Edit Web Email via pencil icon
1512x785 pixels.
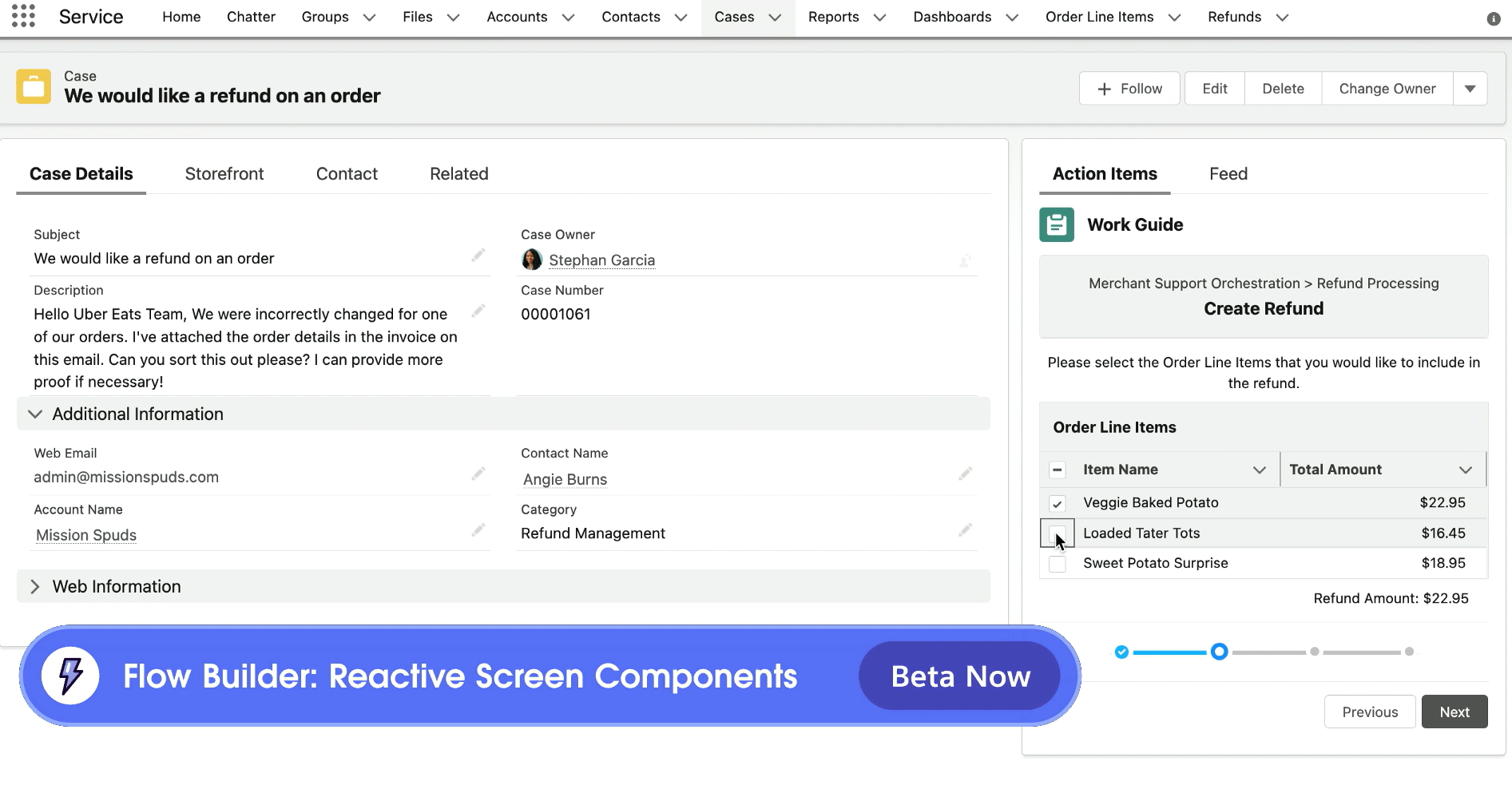coord(478,474)
